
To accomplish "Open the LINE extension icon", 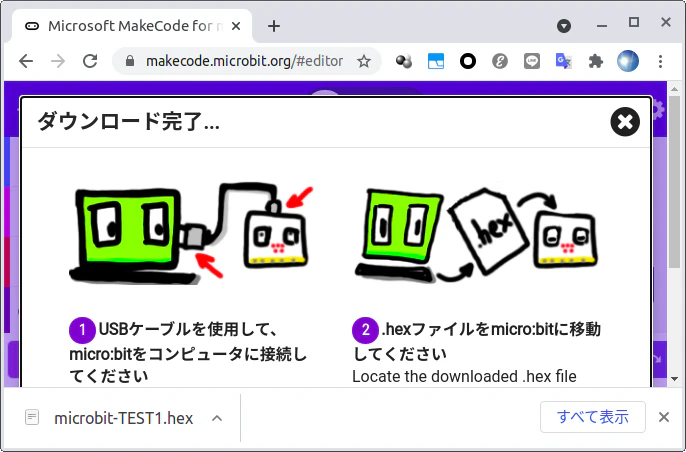I will coord(532,61).
